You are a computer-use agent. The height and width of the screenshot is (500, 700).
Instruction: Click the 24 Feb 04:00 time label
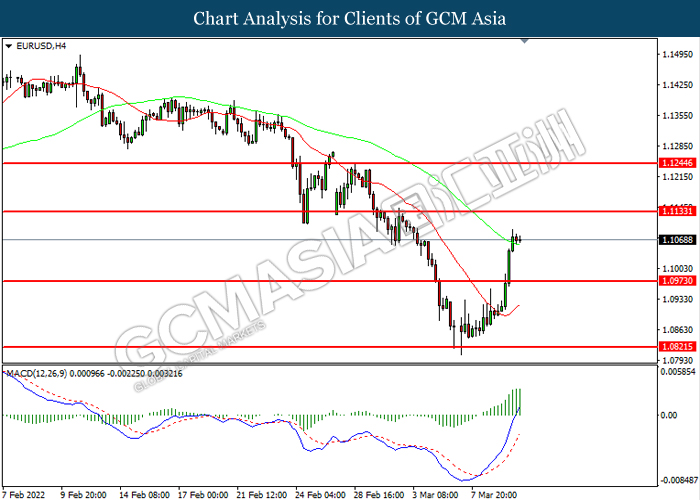click(320, 495)
